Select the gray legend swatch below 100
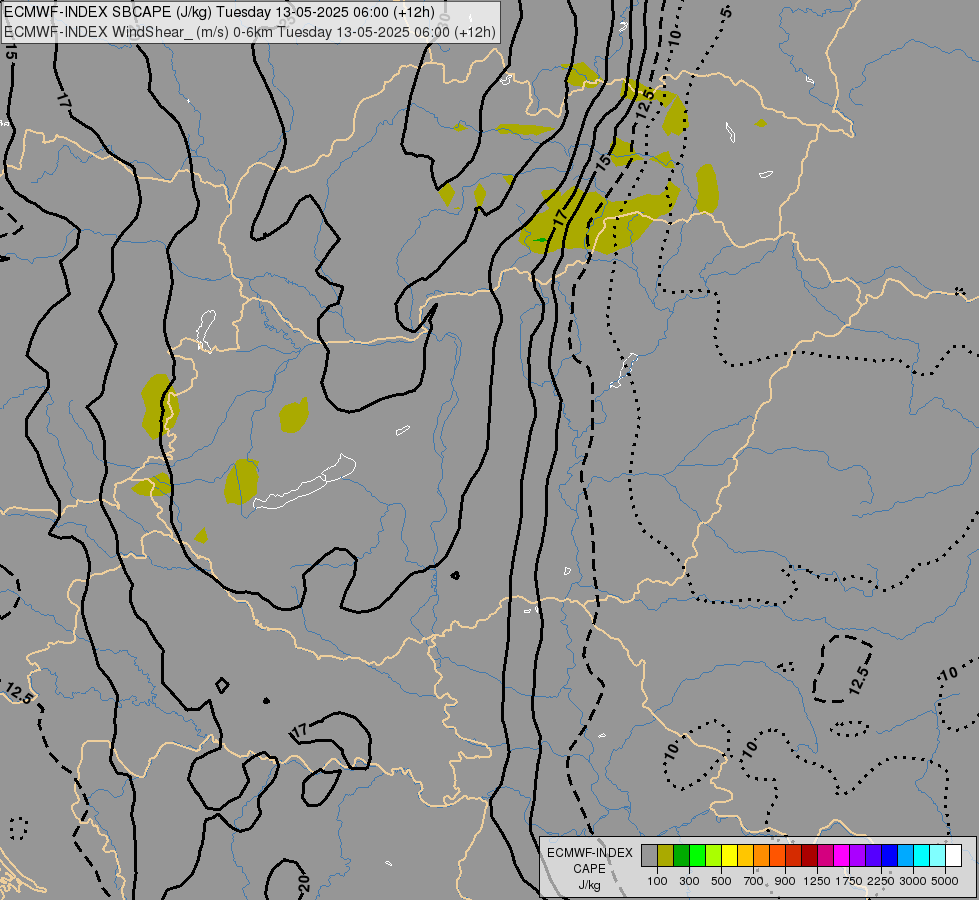 click(649, 856)
